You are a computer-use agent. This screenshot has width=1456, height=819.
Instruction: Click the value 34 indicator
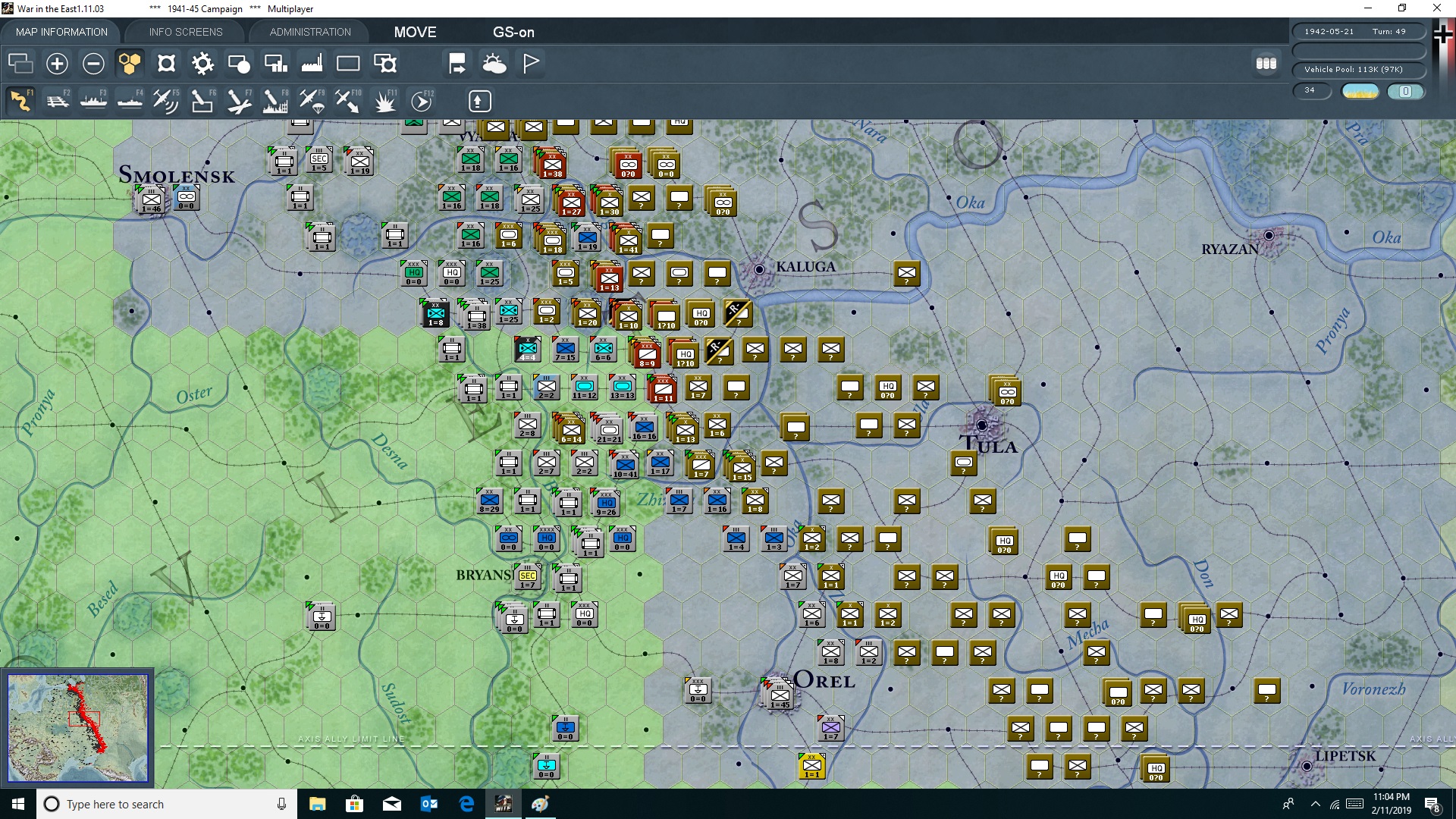tap(1312, 90)
